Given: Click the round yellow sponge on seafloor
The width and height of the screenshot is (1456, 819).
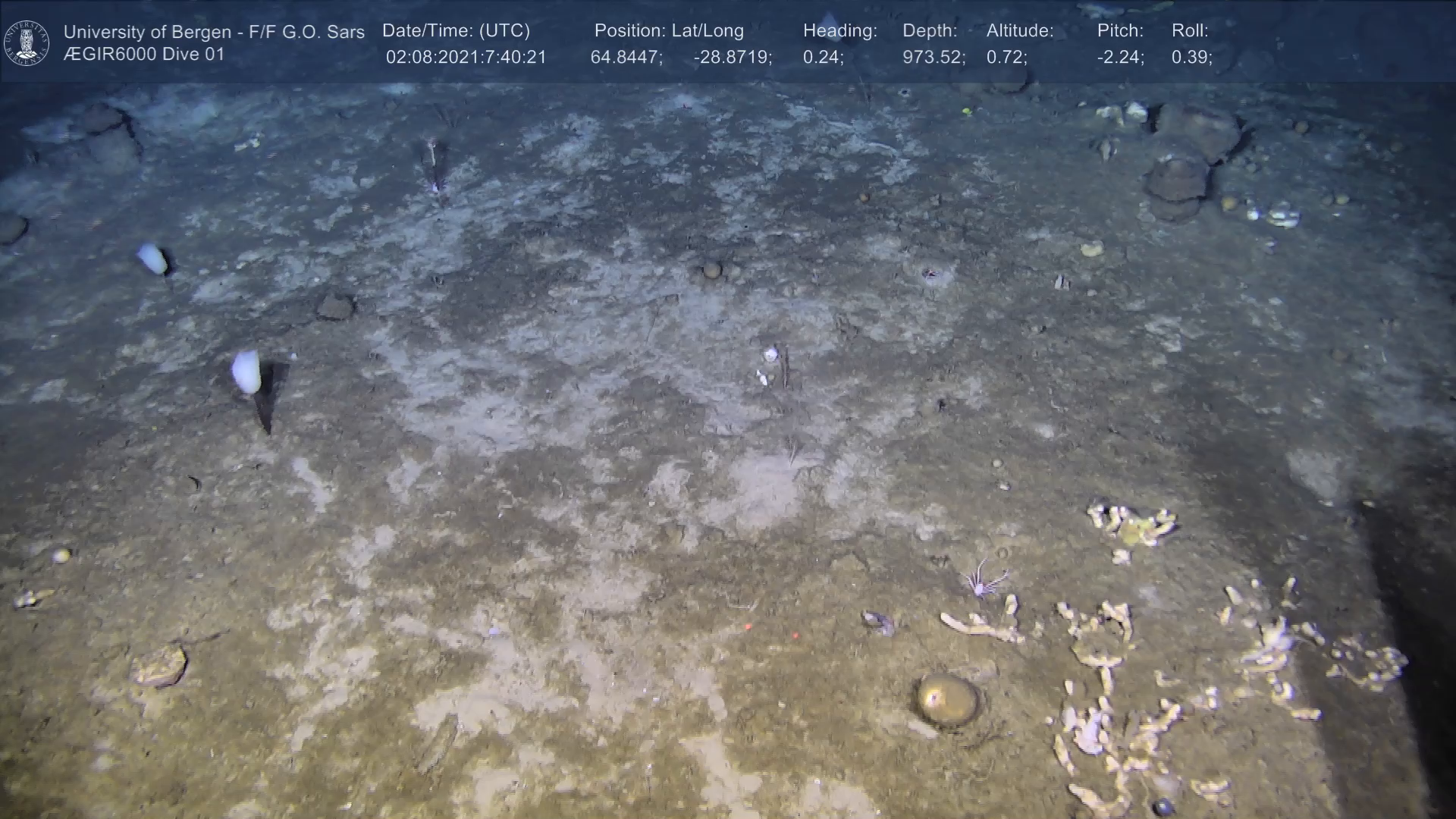Looking at the screenshot, I should [x=947, y=699].
